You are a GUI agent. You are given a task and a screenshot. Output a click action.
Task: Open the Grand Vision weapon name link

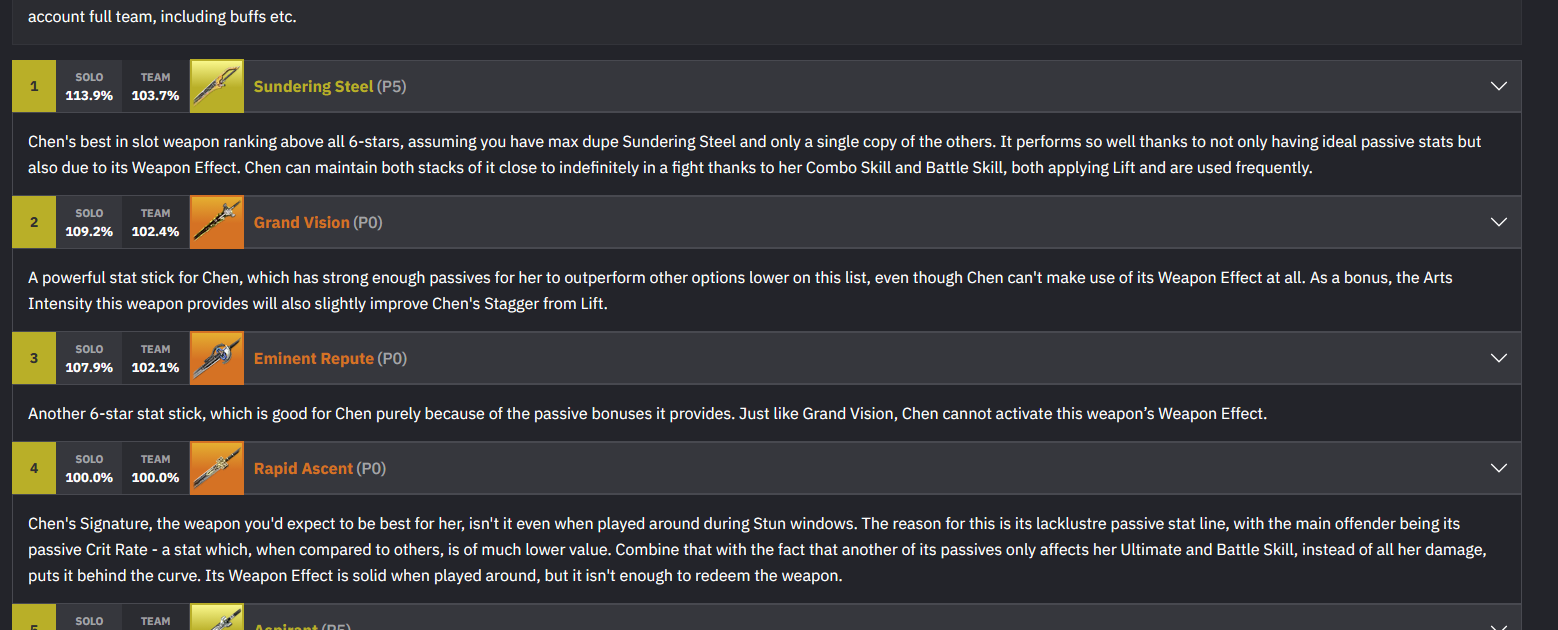pos(301,222)
